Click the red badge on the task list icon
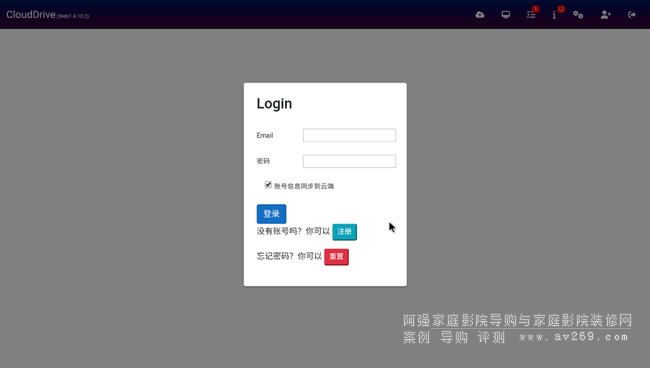This screenshot has height=368, width=650. 536,9
